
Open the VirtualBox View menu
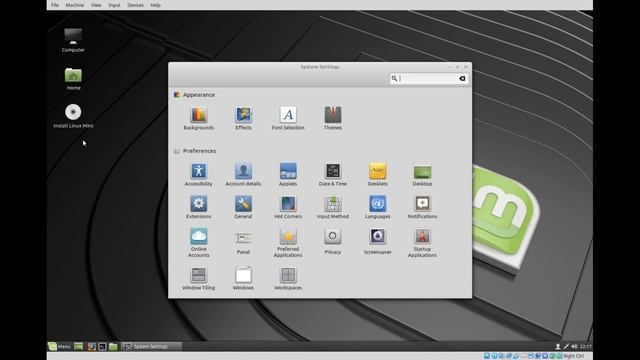pos(96,5)
